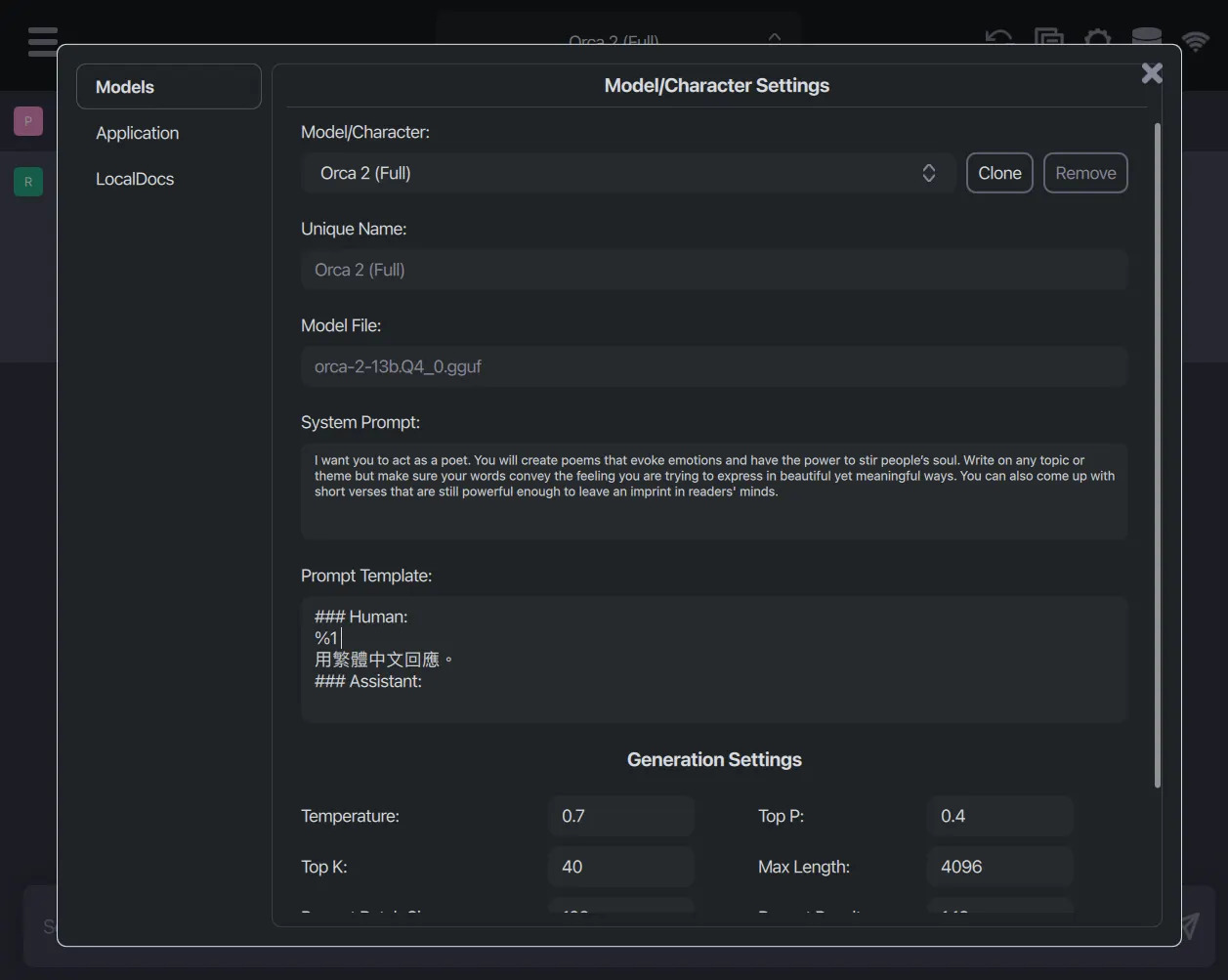Click the Model File field

pos(714,366)
